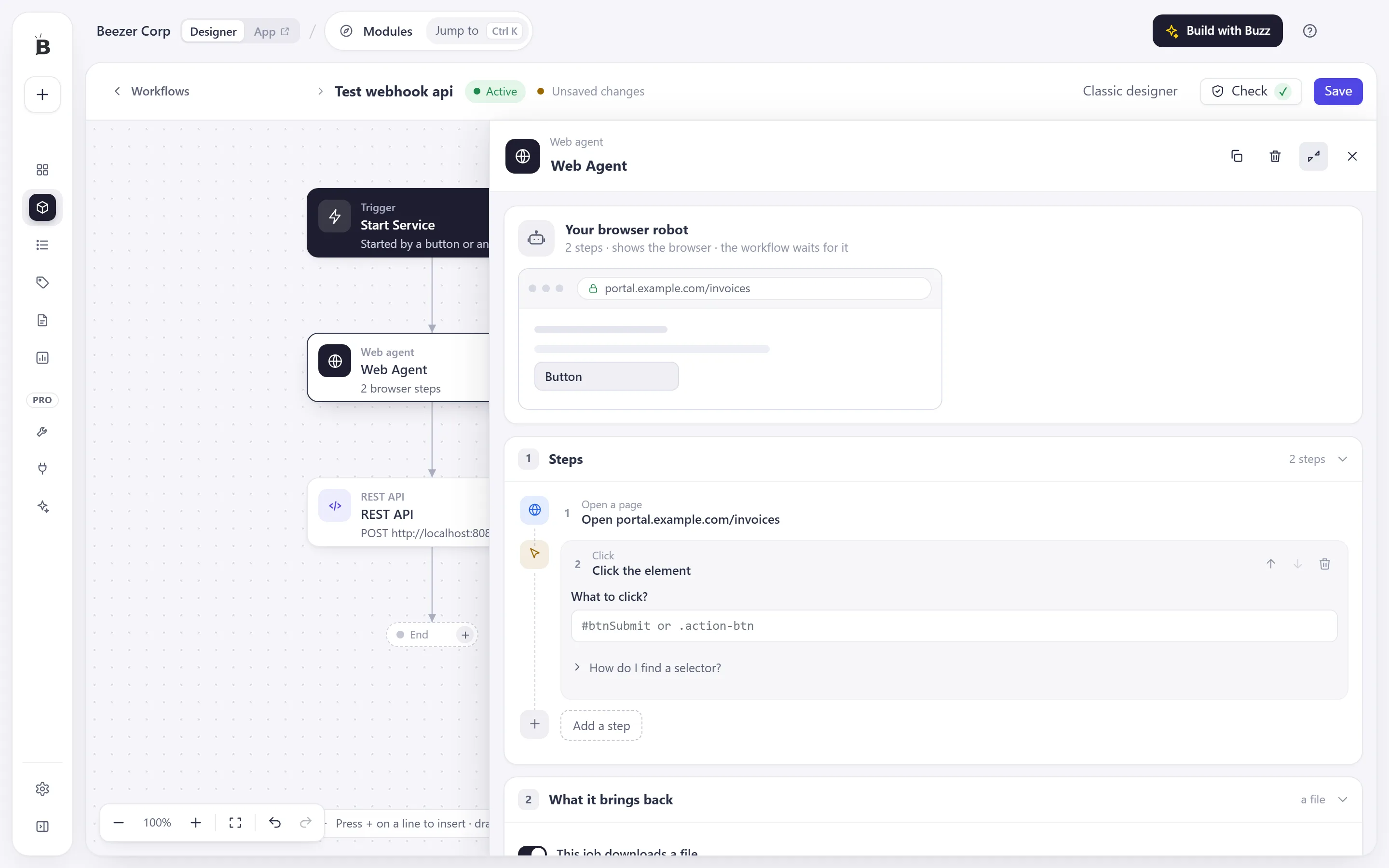Open the sparkle AI icon in sidebar

(42, 507)
